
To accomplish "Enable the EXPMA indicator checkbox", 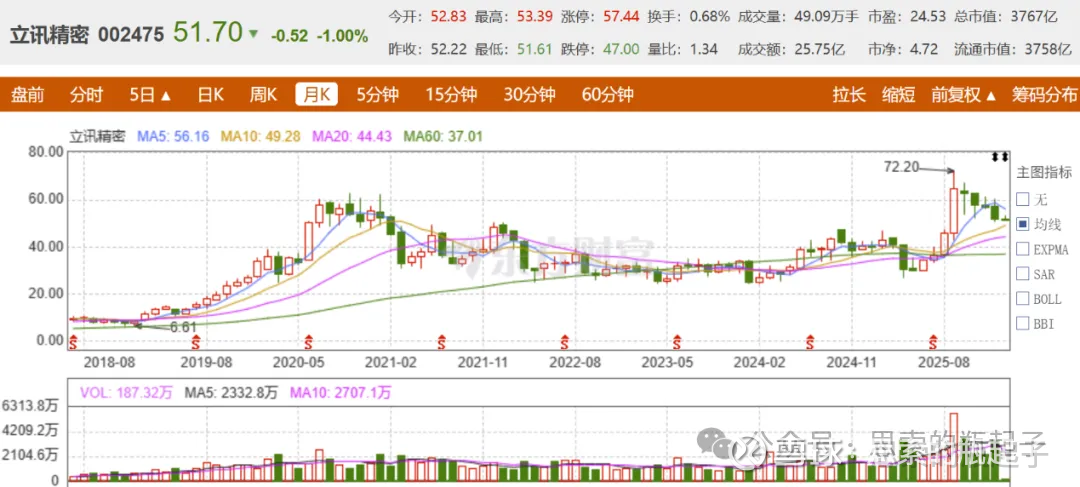I will click(1022, 249).
